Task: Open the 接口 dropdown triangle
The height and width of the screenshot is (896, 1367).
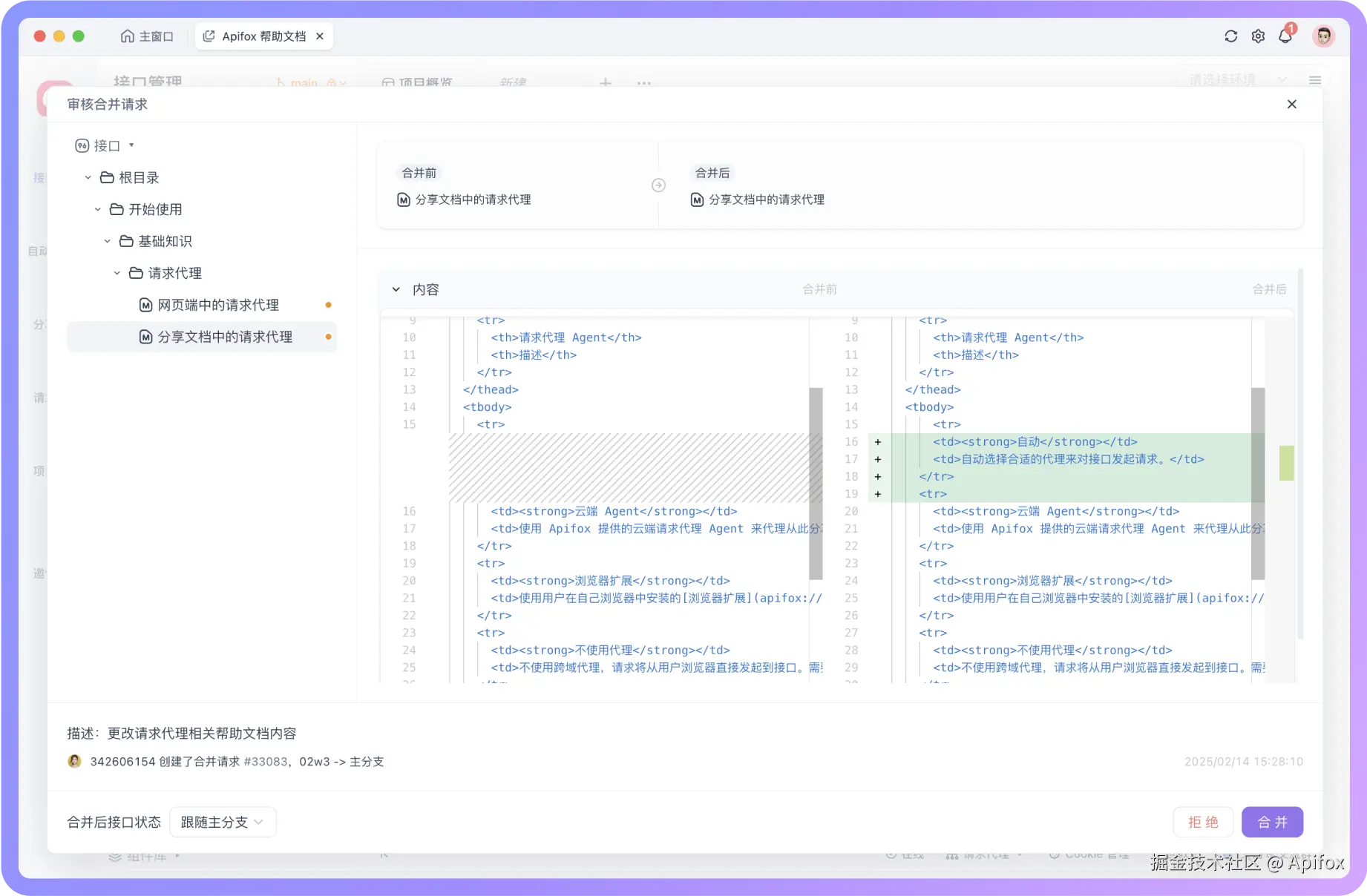Action: click(x=131, y=145)
